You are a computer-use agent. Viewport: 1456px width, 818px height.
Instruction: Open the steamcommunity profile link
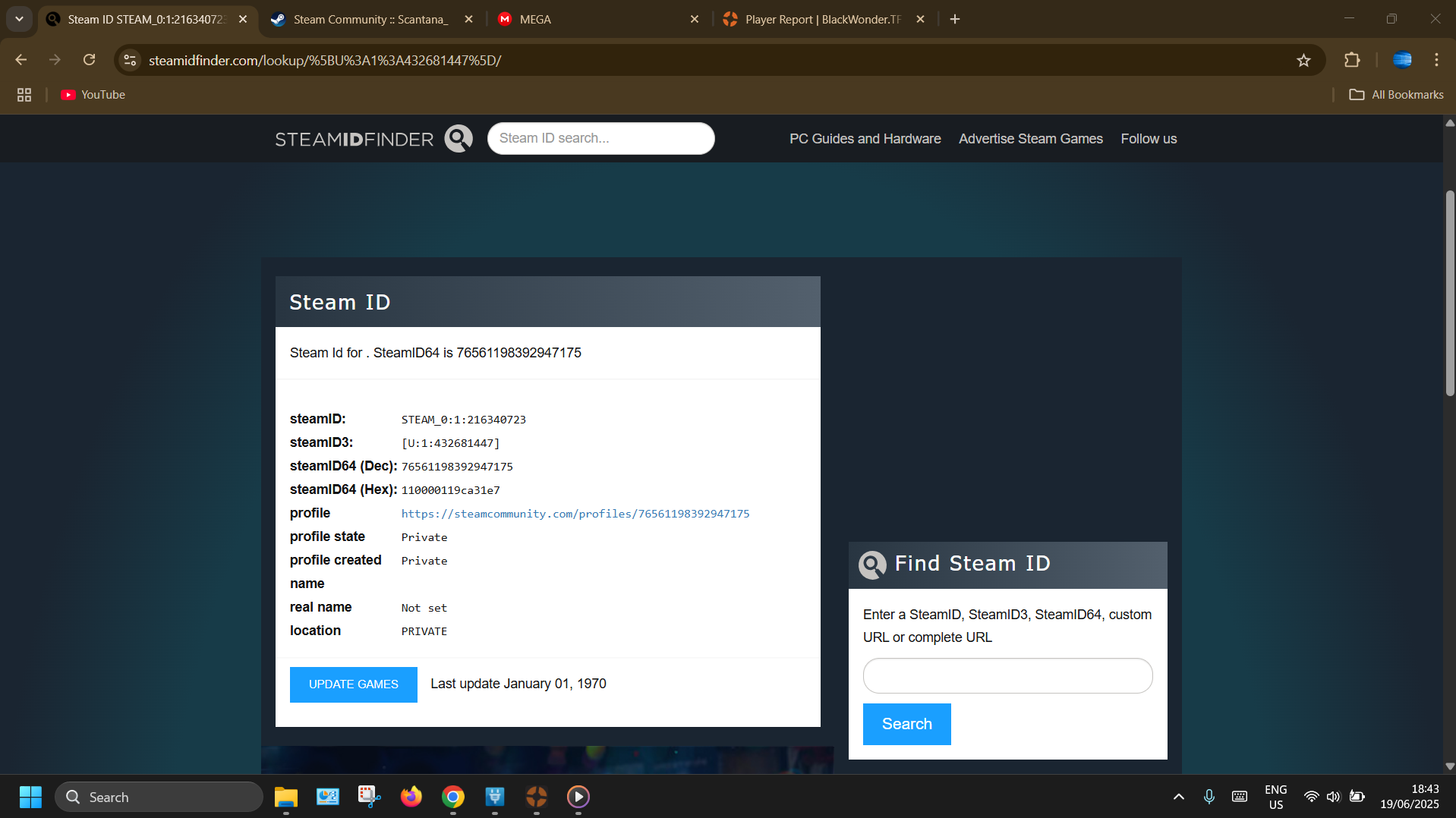(x=575, y=514)
